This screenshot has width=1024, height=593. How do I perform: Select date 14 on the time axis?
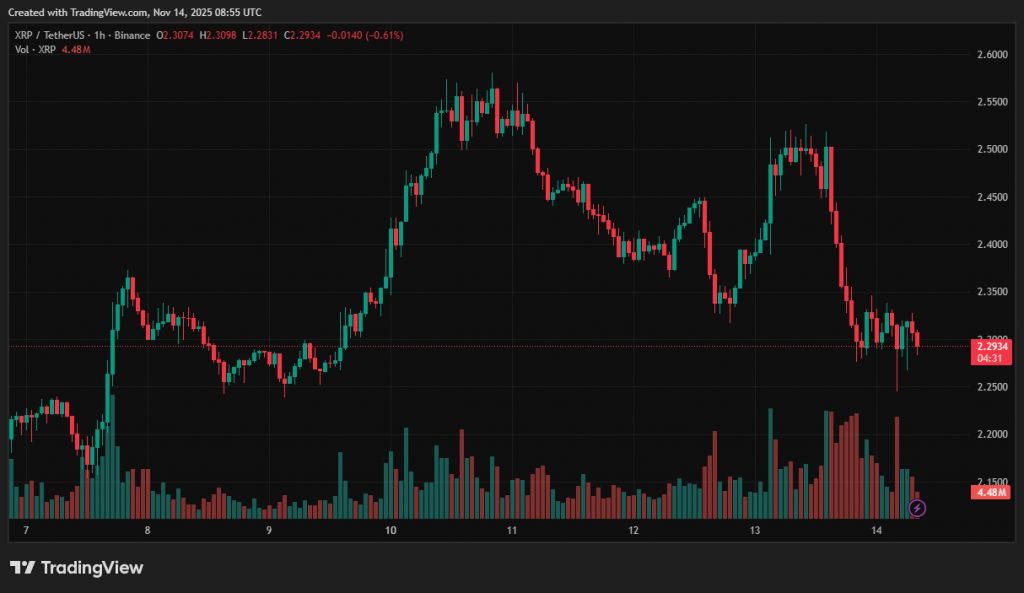876,530
